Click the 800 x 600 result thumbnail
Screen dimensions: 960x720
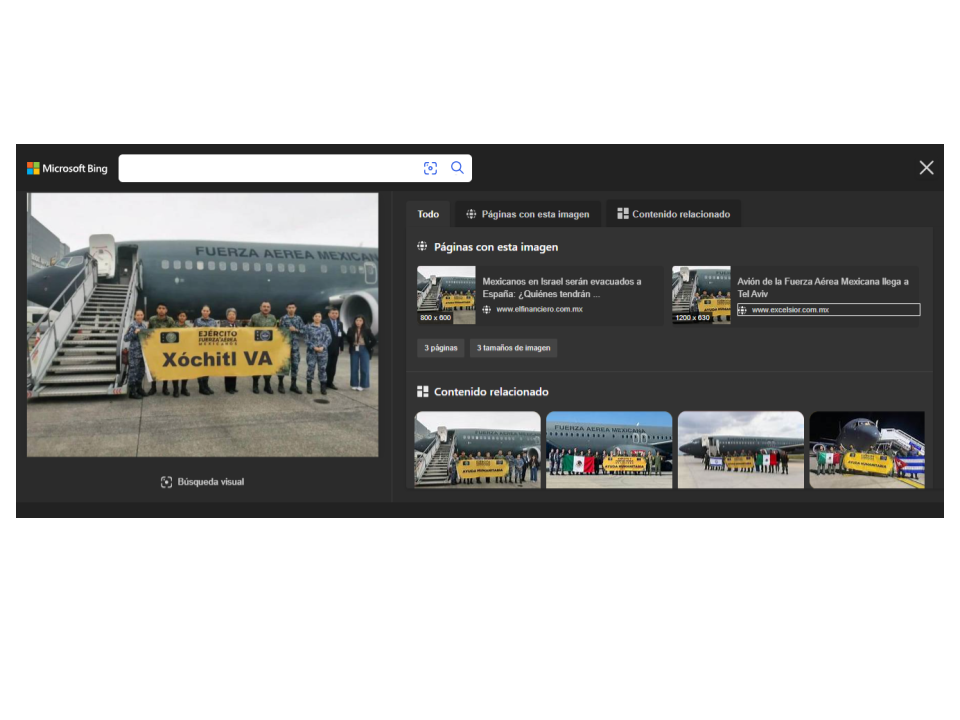pos(446,295)
